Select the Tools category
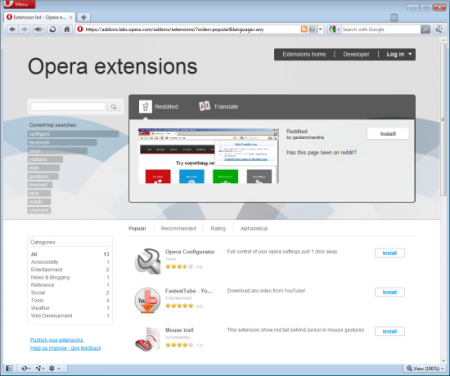The height and width of the screenshot is (376, 450). point(70,300)
